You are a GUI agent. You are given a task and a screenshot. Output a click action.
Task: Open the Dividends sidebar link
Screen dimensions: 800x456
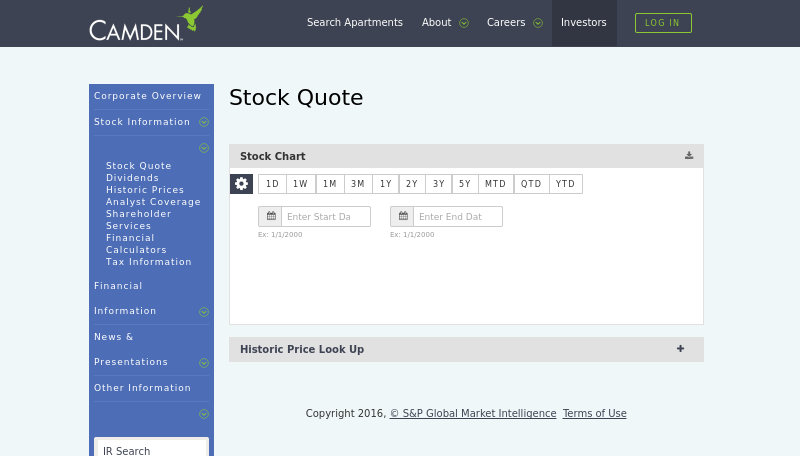[x=132, y=178]
